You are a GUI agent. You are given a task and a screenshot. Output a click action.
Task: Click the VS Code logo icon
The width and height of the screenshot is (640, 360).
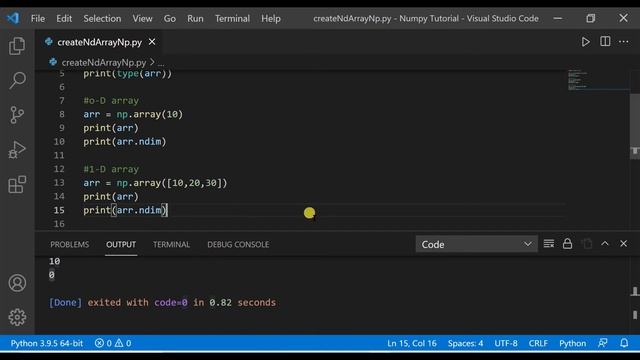13,18
